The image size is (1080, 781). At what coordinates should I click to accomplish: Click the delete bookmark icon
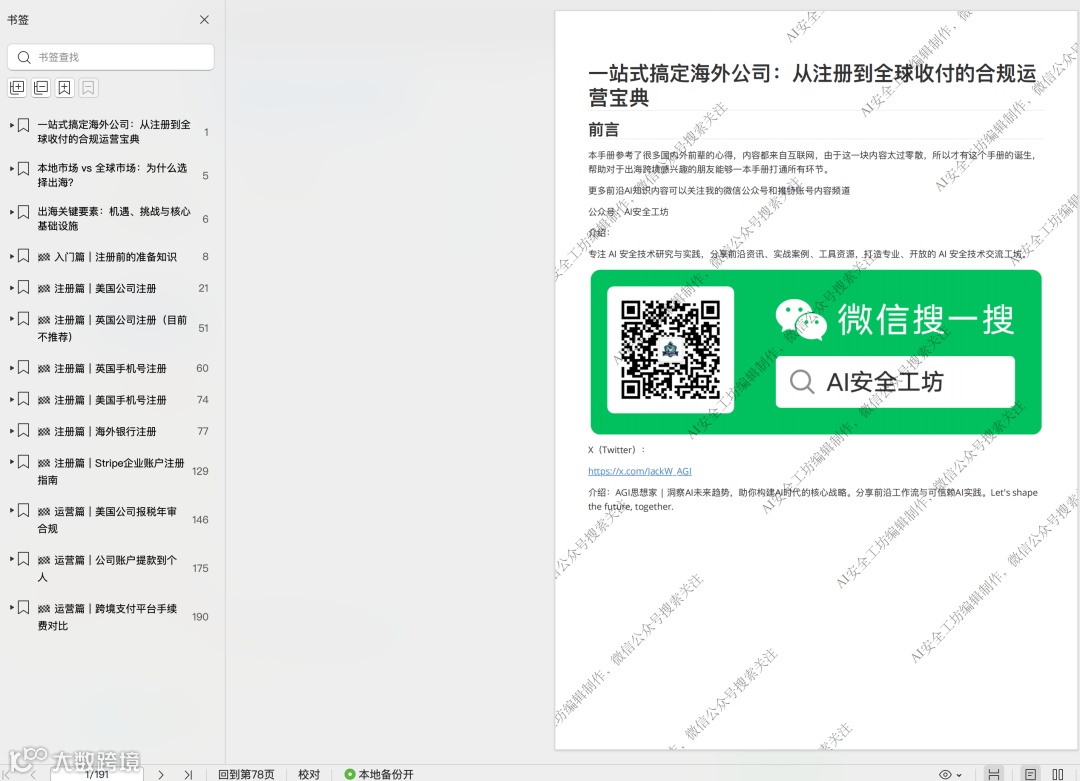(88, 87)
